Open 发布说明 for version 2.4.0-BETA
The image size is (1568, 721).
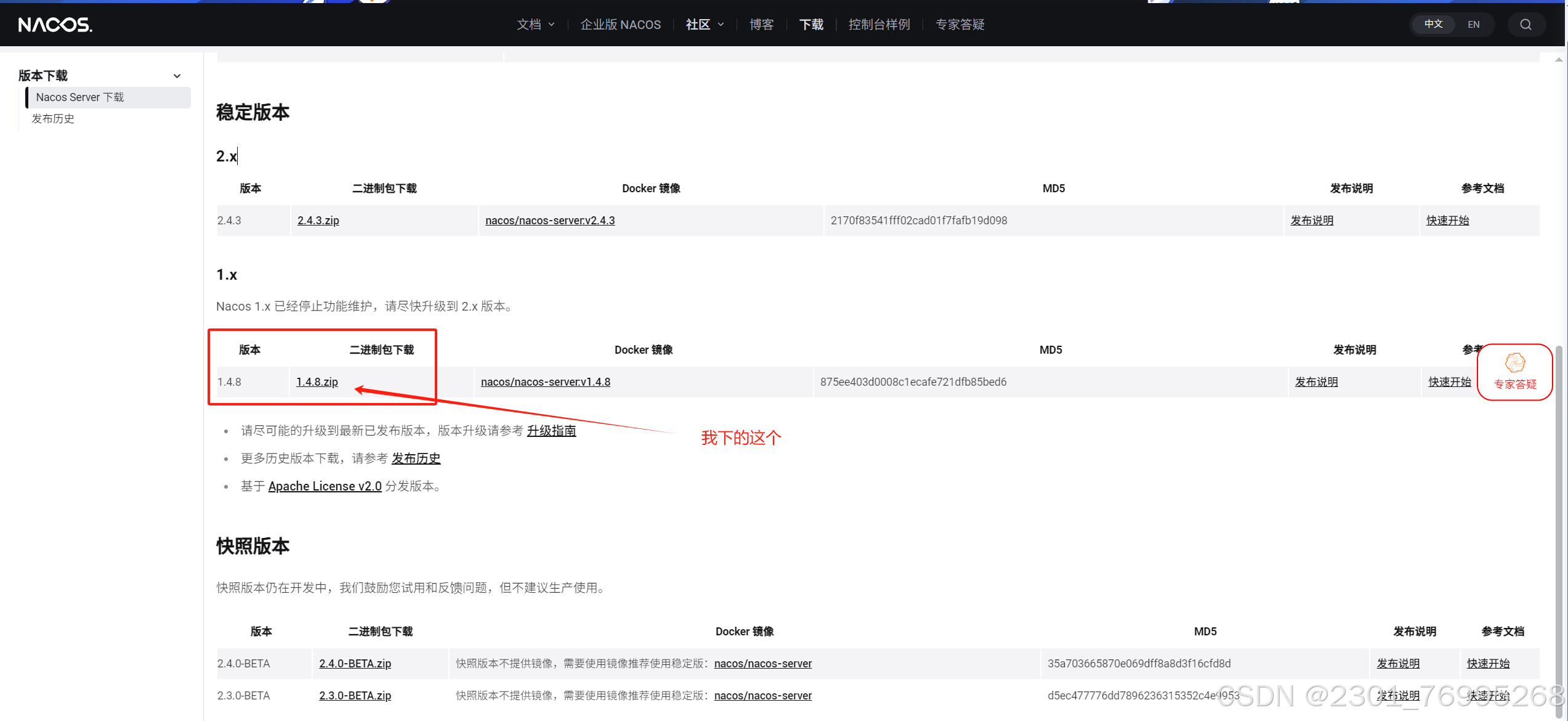pyautogui.click(x=1398, y=664)
